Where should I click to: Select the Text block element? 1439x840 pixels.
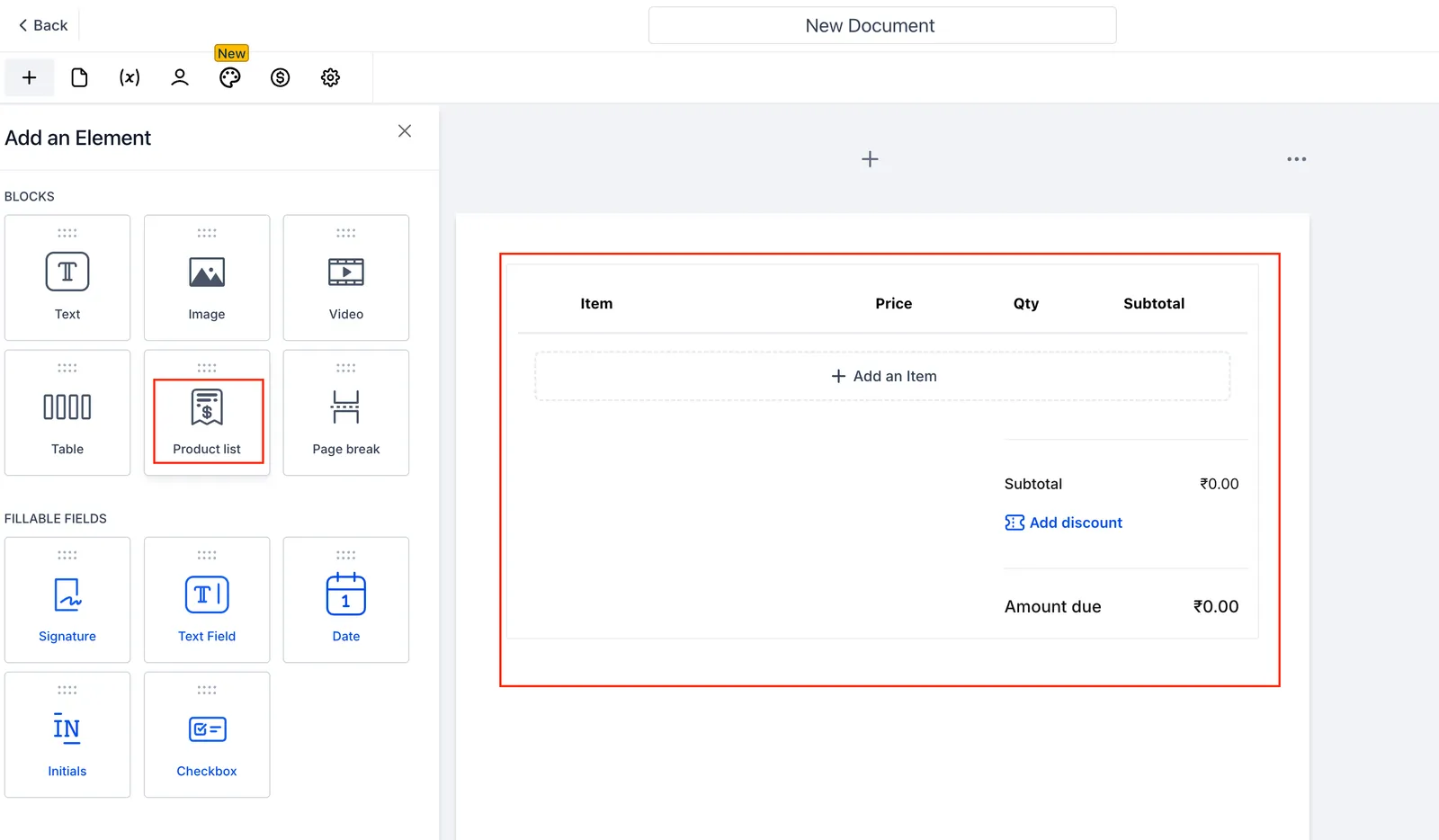[67, 277]
